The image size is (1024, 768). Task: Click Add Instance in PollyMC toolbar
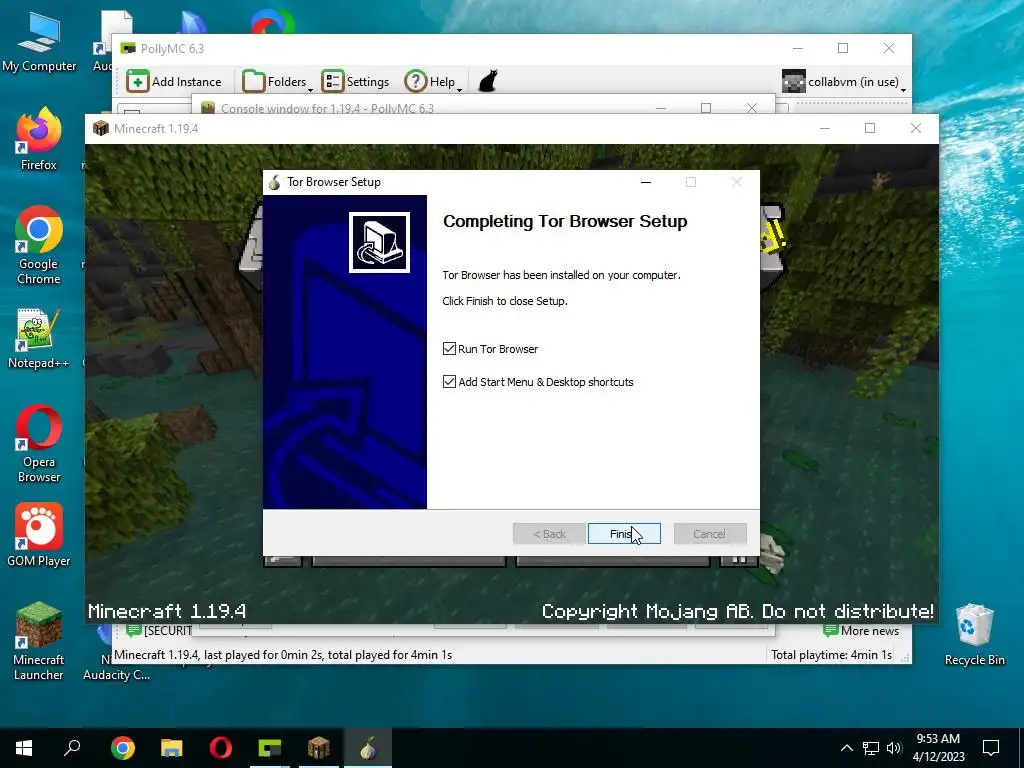[x=174, y=82]
